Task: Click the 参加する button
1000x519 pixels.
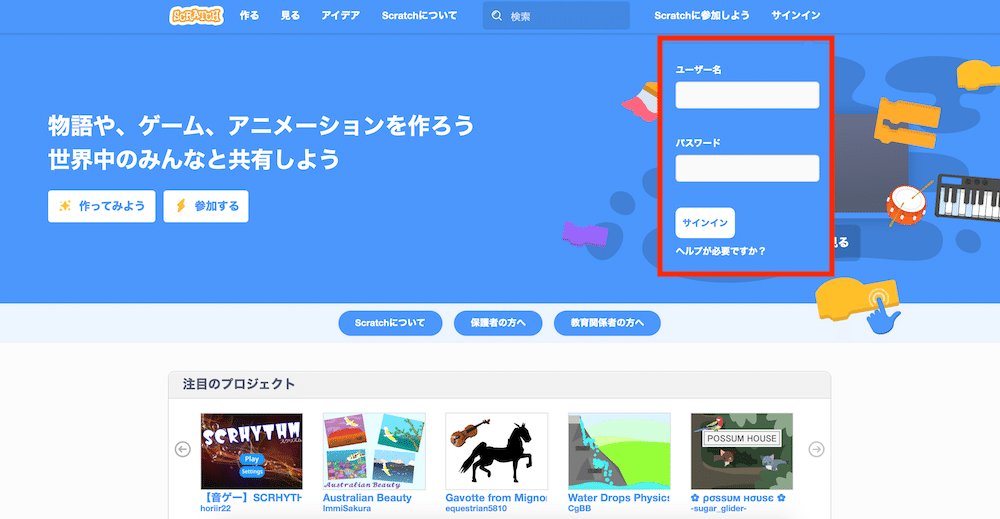Action: pyautogui.click(x=206, y=206)
